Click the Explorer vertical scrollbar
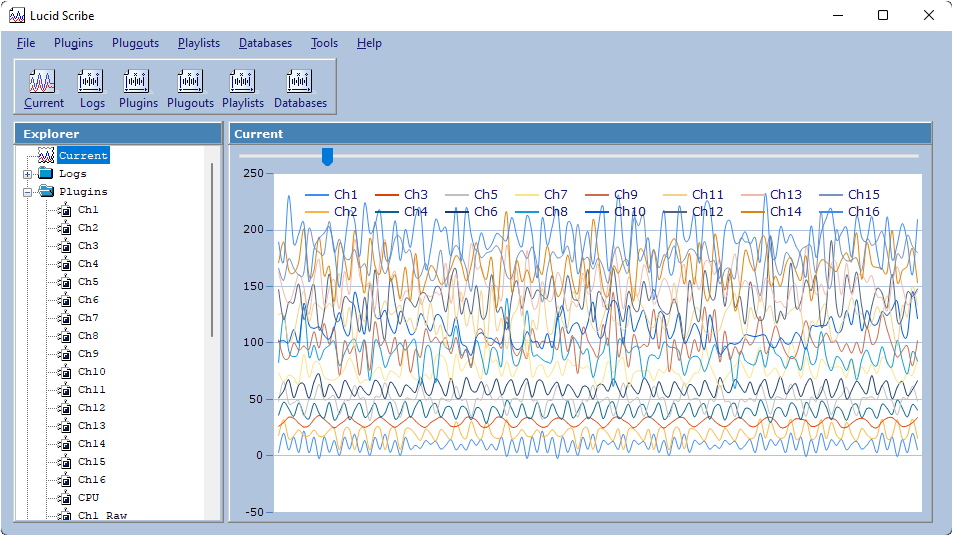The height and width of the screenshot is (536, 953). tap(212, 249)
